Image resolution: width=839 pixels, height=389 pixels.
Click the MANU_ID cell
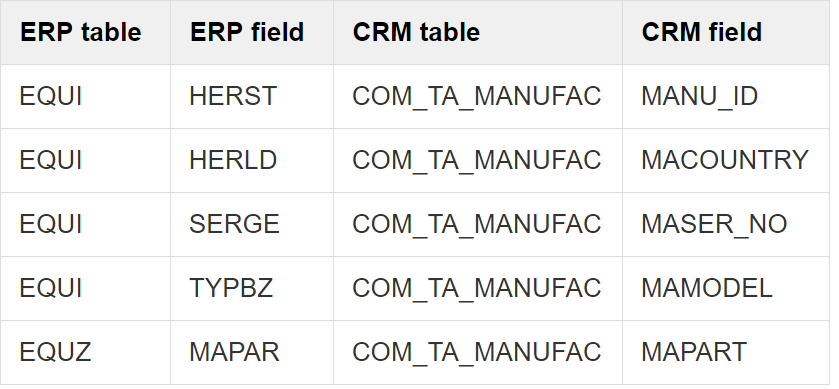pos(726,97)
